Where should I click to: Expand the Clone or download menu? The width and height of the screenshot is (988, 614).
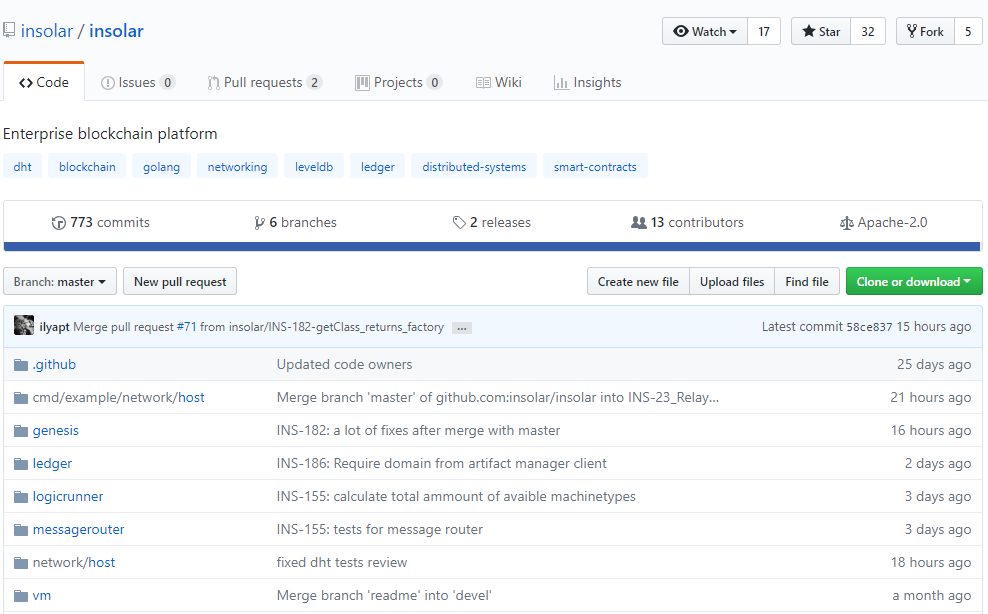914,282
